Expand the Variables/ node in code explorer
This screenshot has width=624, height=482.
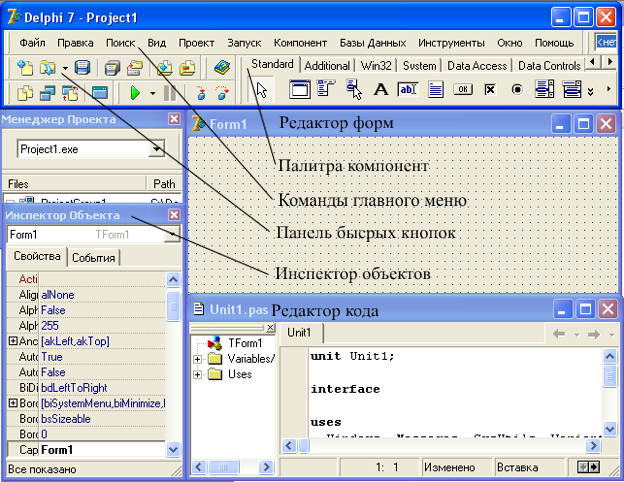pyautogui.click(x=199, y=359)
